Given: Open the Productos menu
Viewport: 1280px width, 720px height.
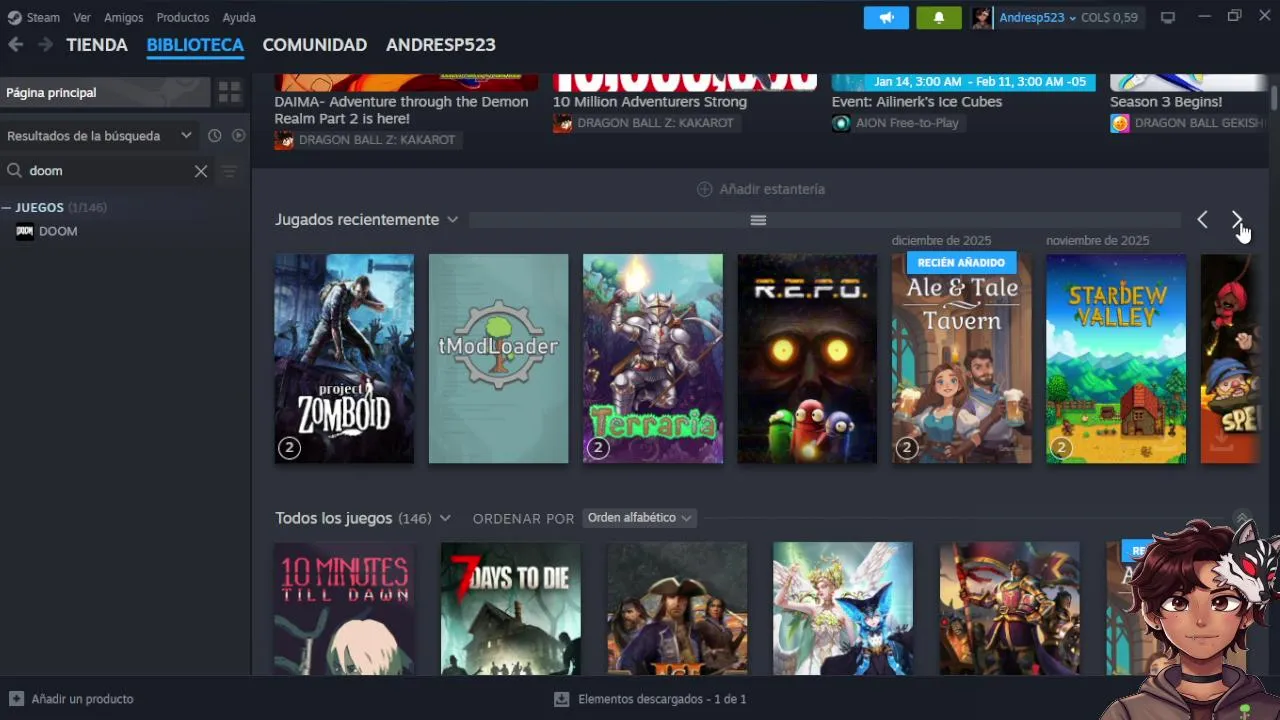Looking at the screenshot, I should point(183,17).
